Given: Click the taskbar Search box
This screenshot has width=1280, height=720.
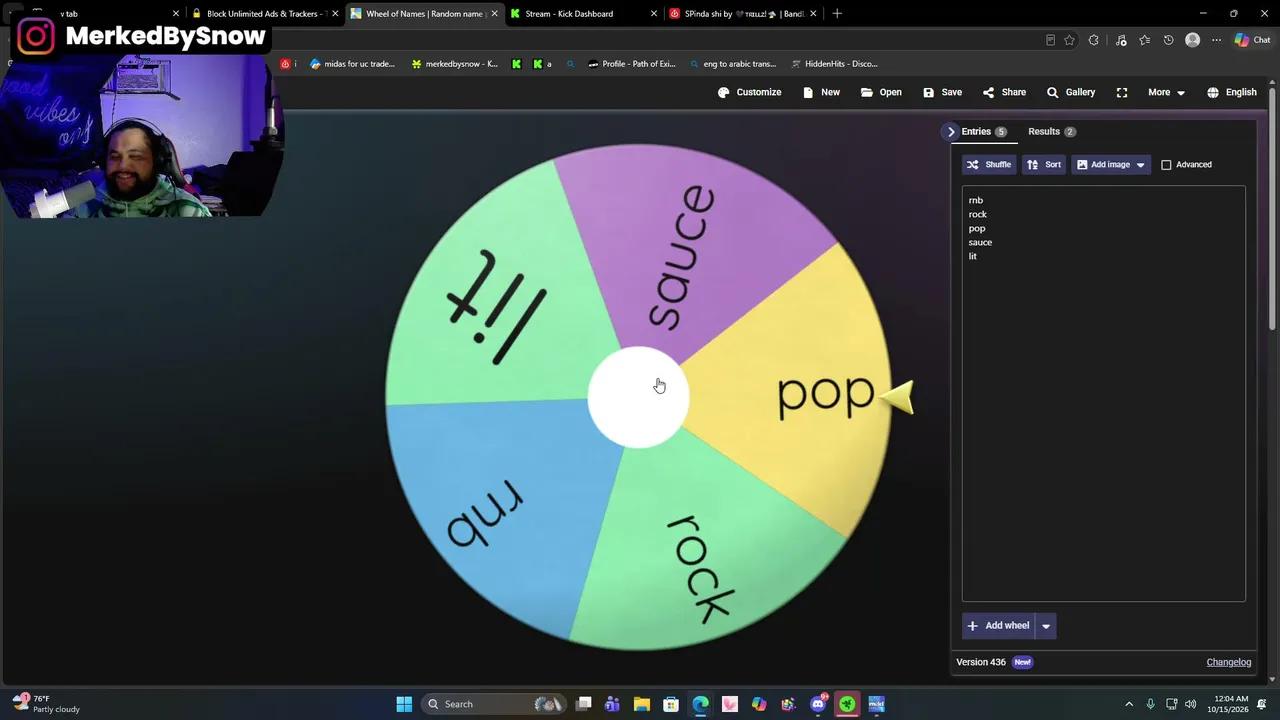Looking at the screenshot, I should coord(493,704).
